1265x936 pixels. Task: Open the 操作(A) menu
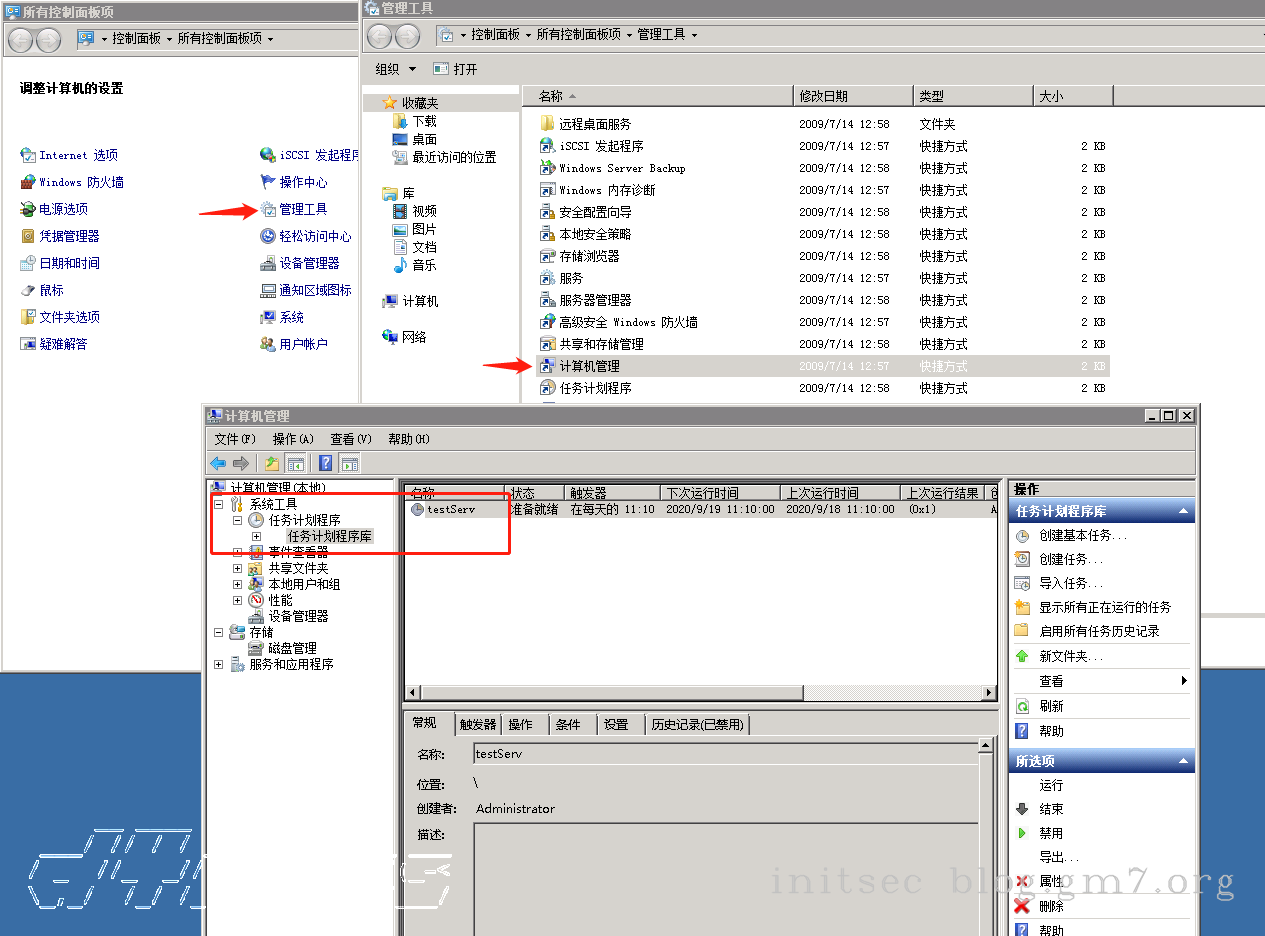click(x=293, y=439)
